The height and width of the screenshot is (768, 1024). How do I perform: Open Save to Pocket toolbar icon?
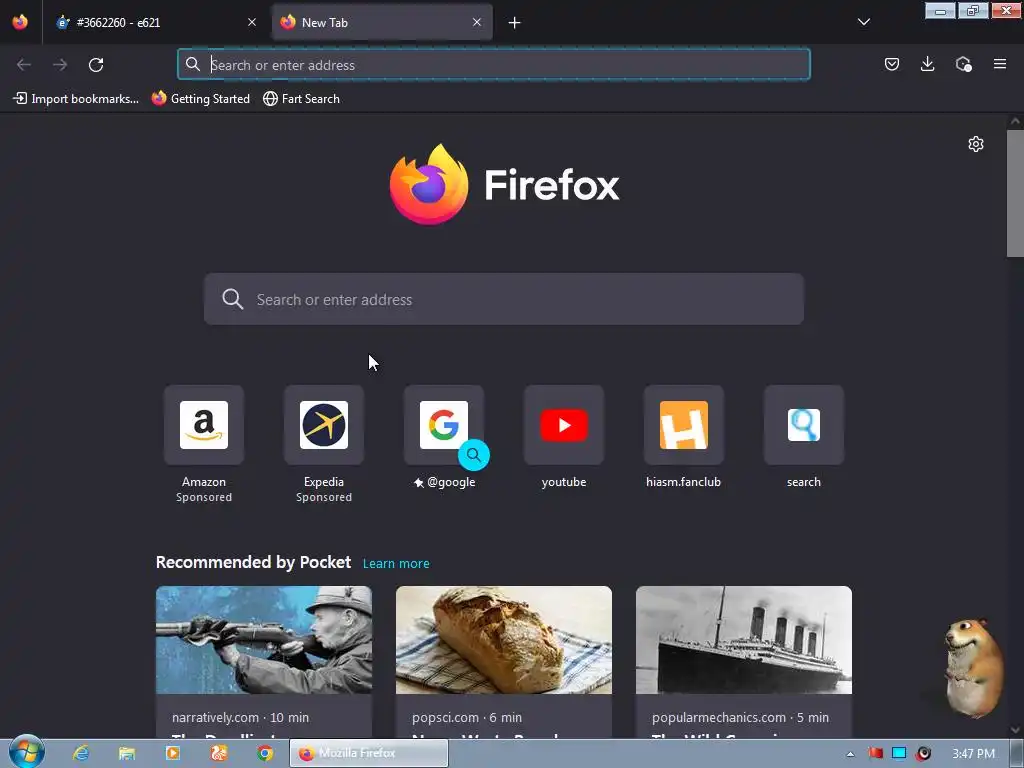[x=891, y=64]
